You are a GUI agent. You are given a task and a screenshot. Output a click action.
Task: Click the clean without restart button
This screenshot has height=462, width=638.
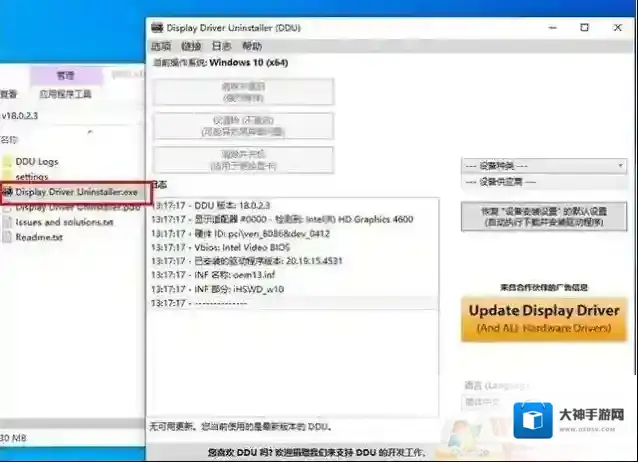[x=243, y=126]
